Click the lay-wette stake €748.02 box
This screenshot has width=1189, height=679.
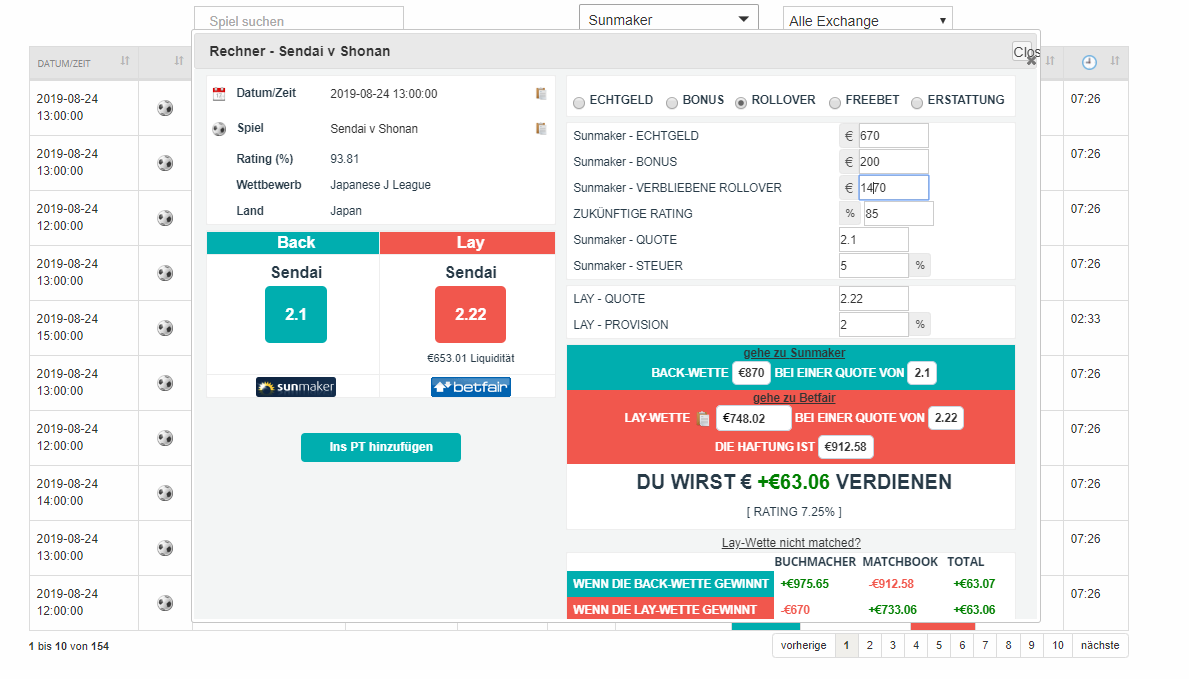pyautogui.click(x=753, y=418)
